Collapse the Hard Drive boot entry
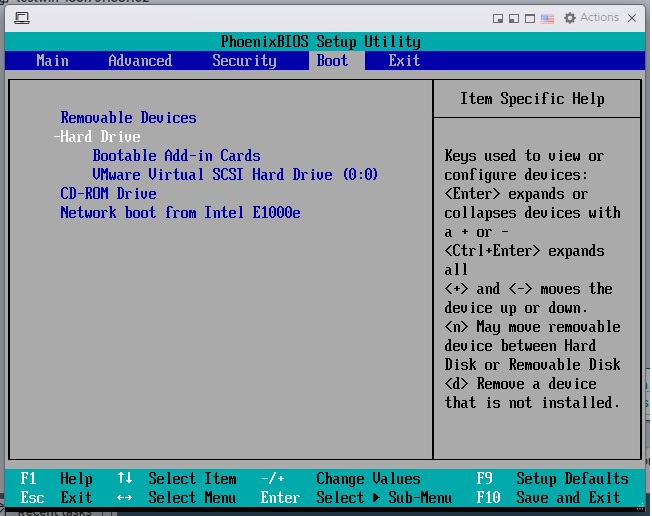 97,137
